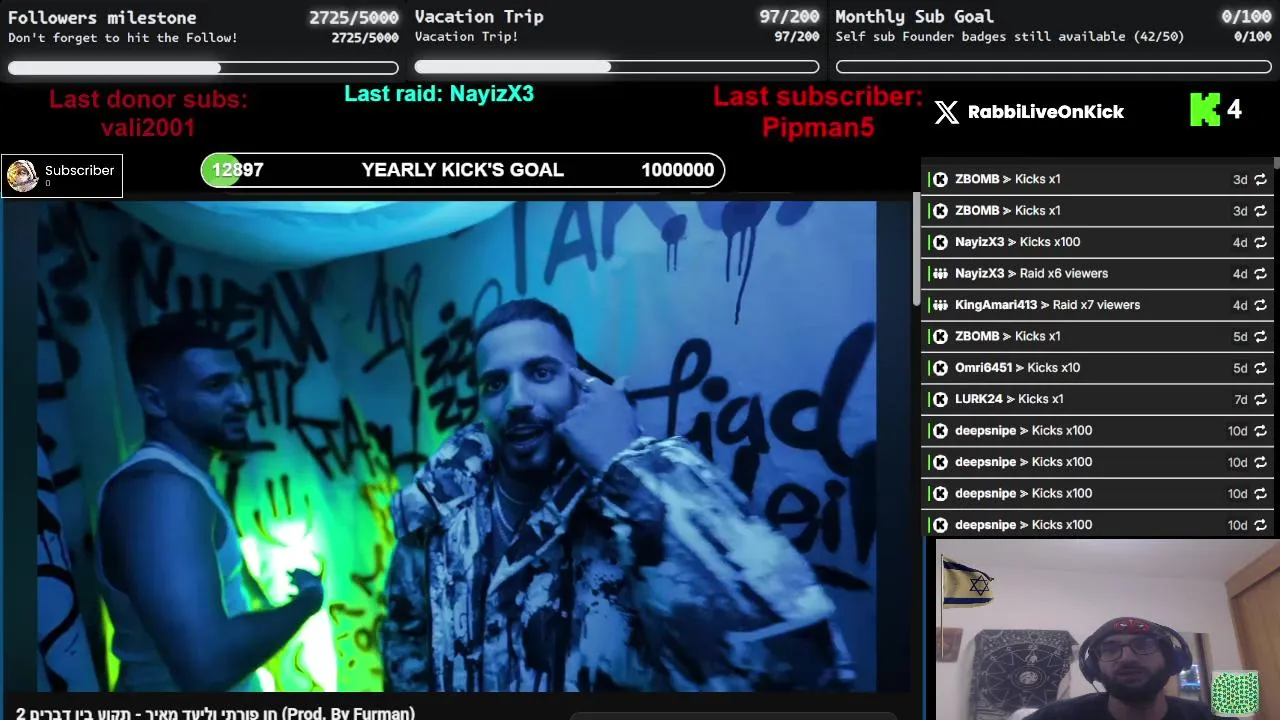
Task: Click the Kick icon on NayizX3 Kicks x100 row
Action: 940,242
